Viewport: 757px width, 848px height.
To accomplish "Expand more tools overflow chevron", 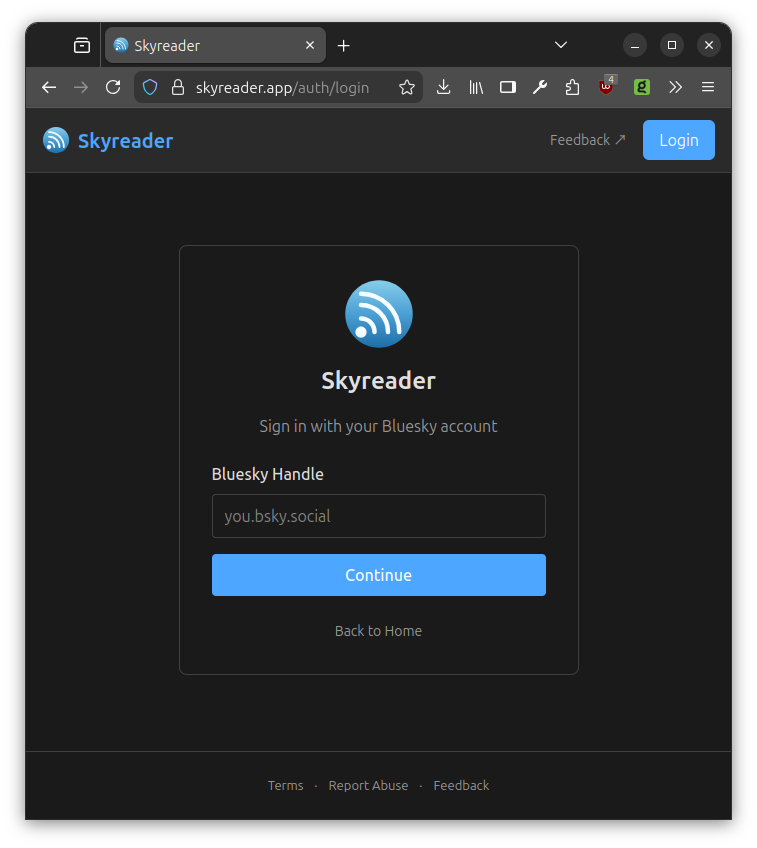I will pos(675,87).
